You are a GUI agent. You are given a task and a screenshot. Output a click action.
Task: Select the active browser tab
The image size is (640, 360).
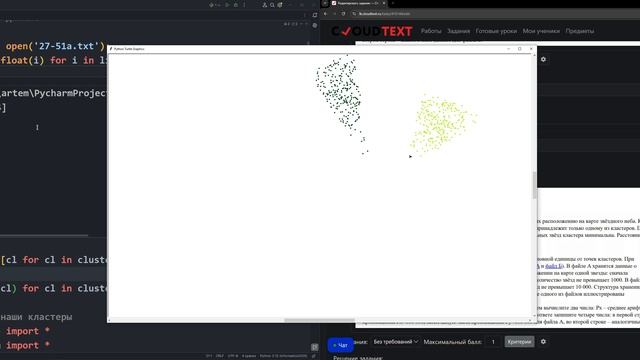coord(358,3)
